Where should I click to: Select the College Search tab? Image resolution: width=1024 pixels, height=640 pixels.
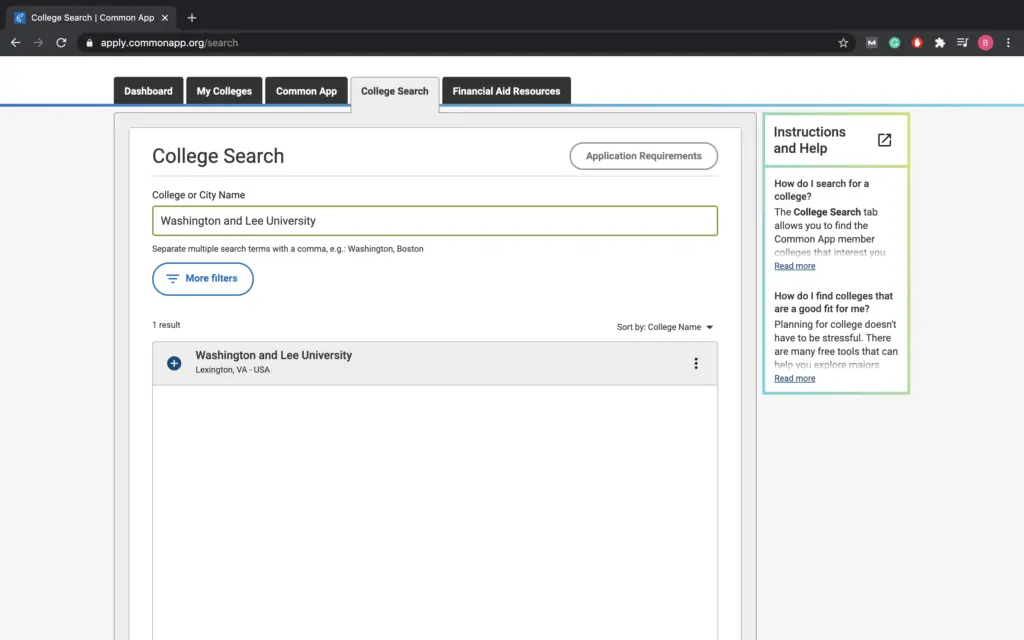click(394, 91)
